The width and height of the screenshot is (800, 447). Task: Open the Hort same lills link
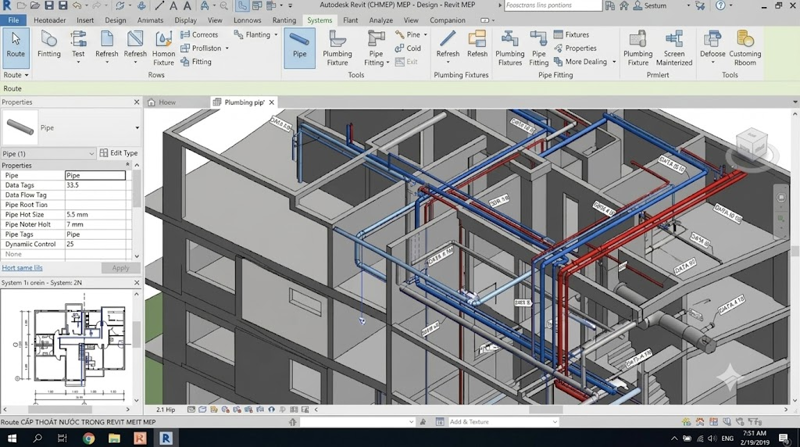click(x=22, y=268)
